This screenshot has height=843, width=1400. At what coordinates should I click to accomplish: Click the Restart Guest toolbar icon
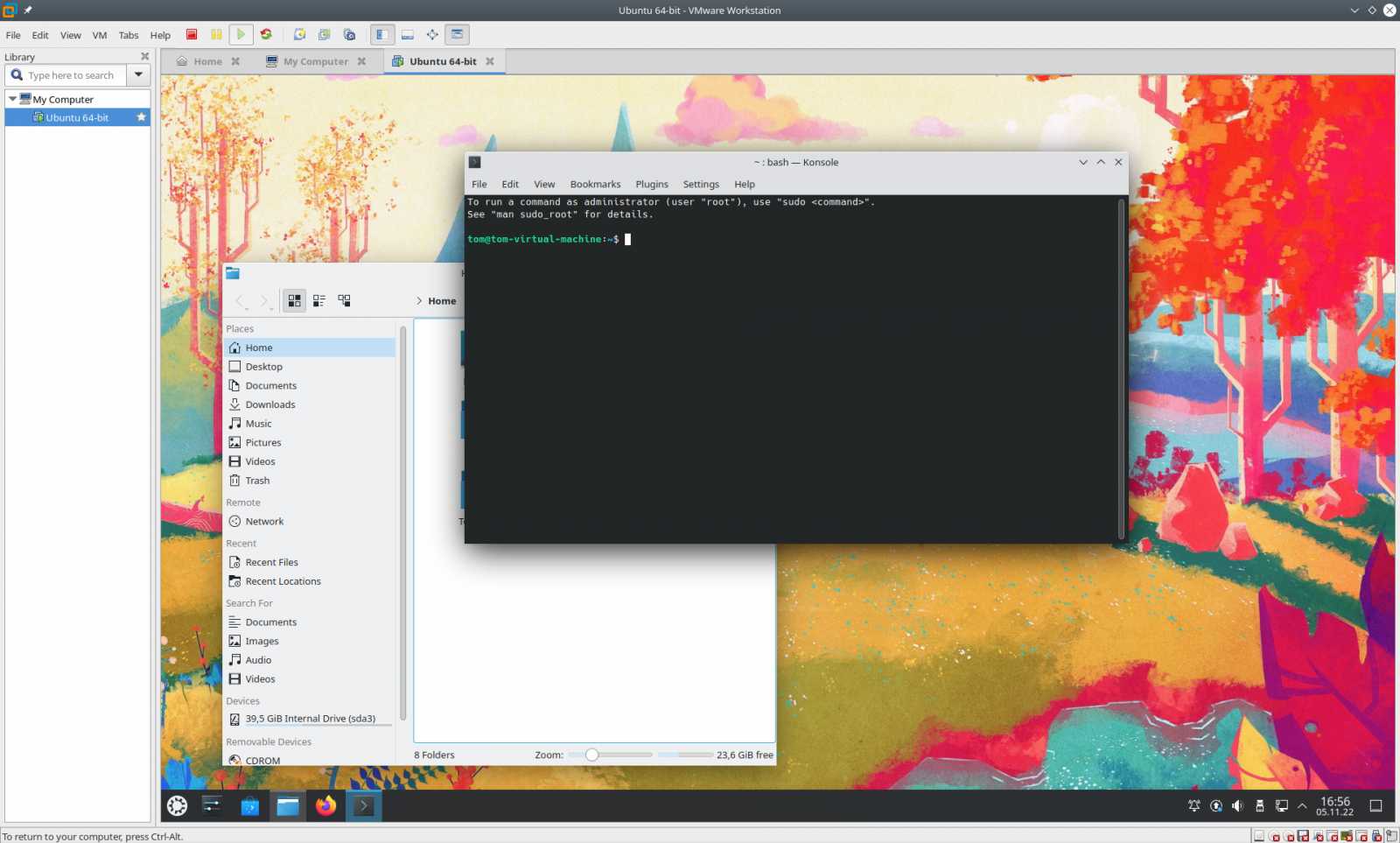(266, 35)
